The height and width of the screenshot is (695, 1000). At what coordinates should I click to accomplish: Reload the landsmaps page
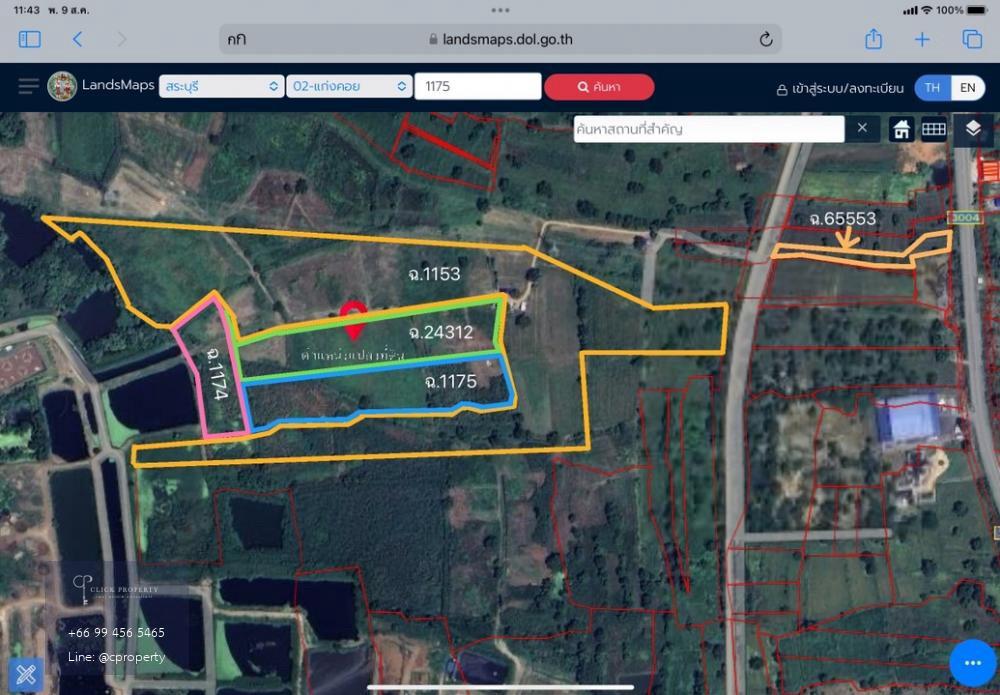tap(766, 40)
